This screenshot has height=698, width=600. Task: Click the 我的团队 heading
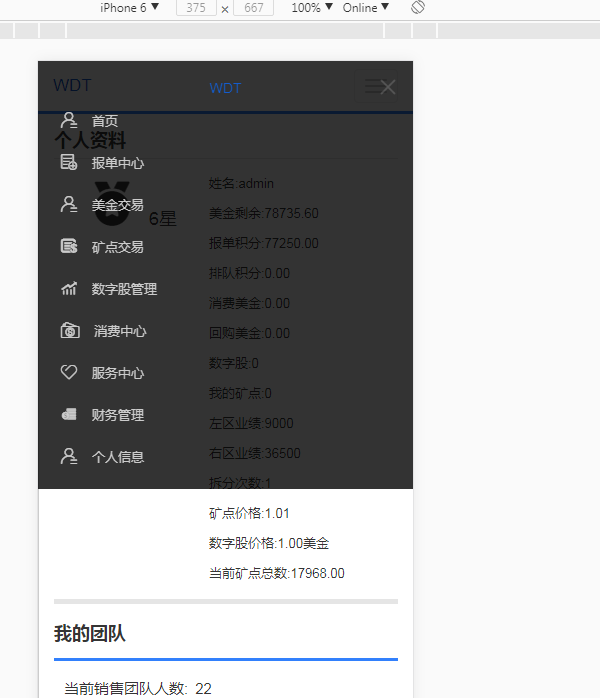[x=90, y=633]
